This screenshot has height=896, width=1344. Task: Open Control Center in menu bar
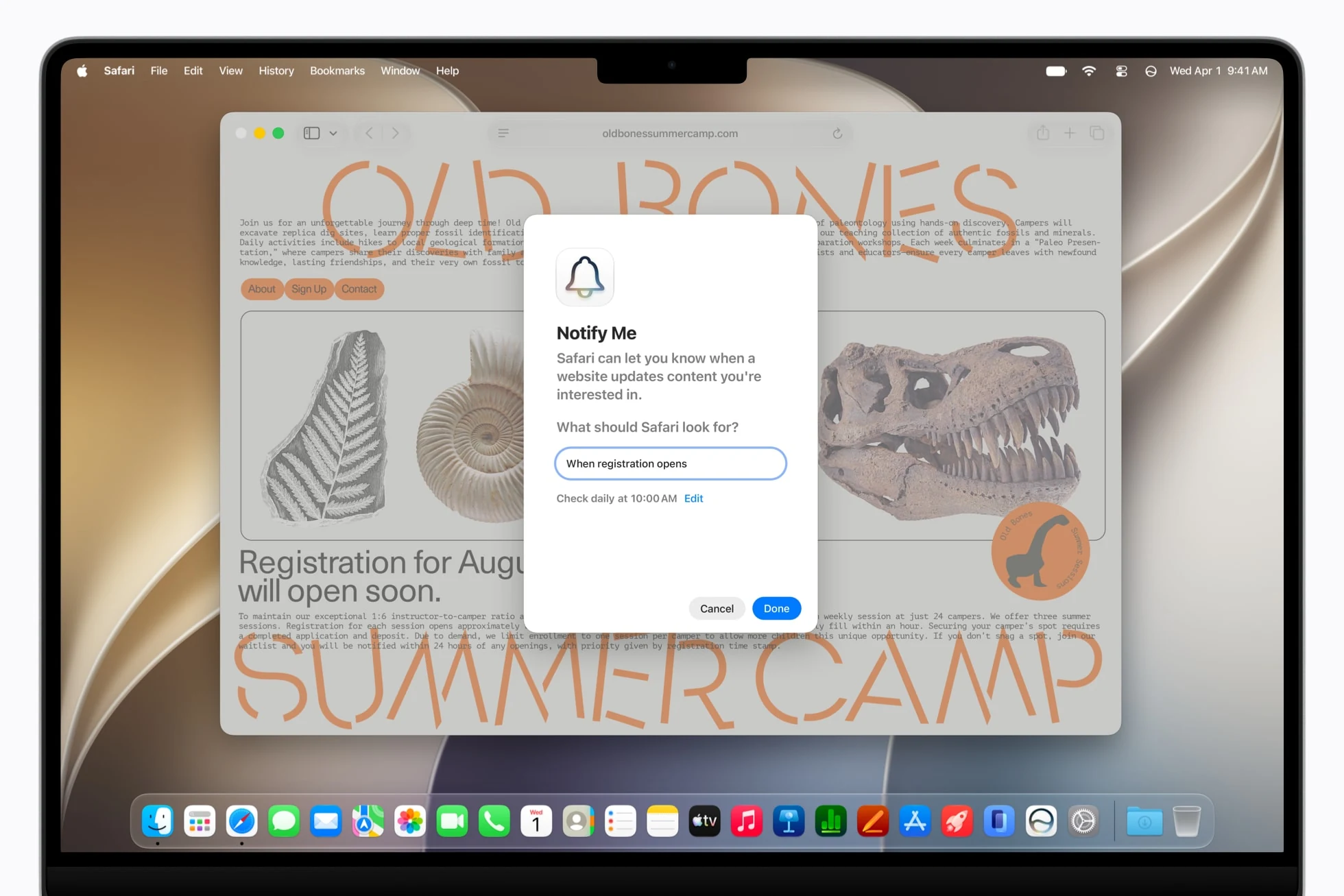1122,71
